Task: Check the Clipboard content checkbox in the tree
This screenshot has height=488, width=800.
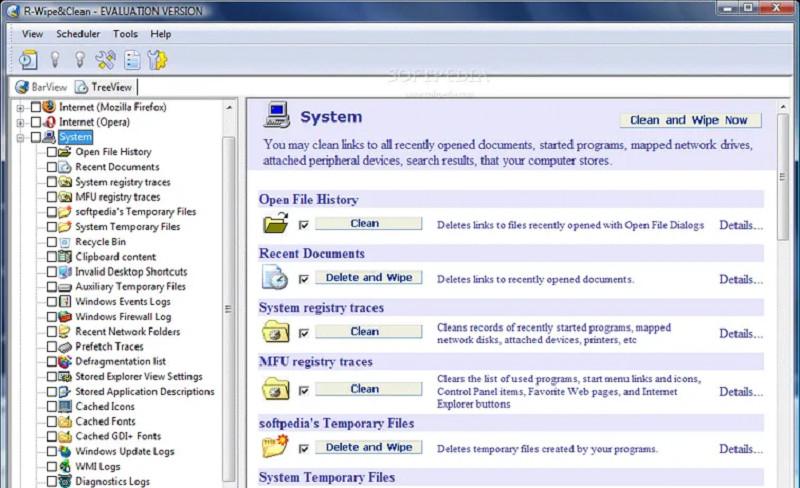Action: click(52, 257)
